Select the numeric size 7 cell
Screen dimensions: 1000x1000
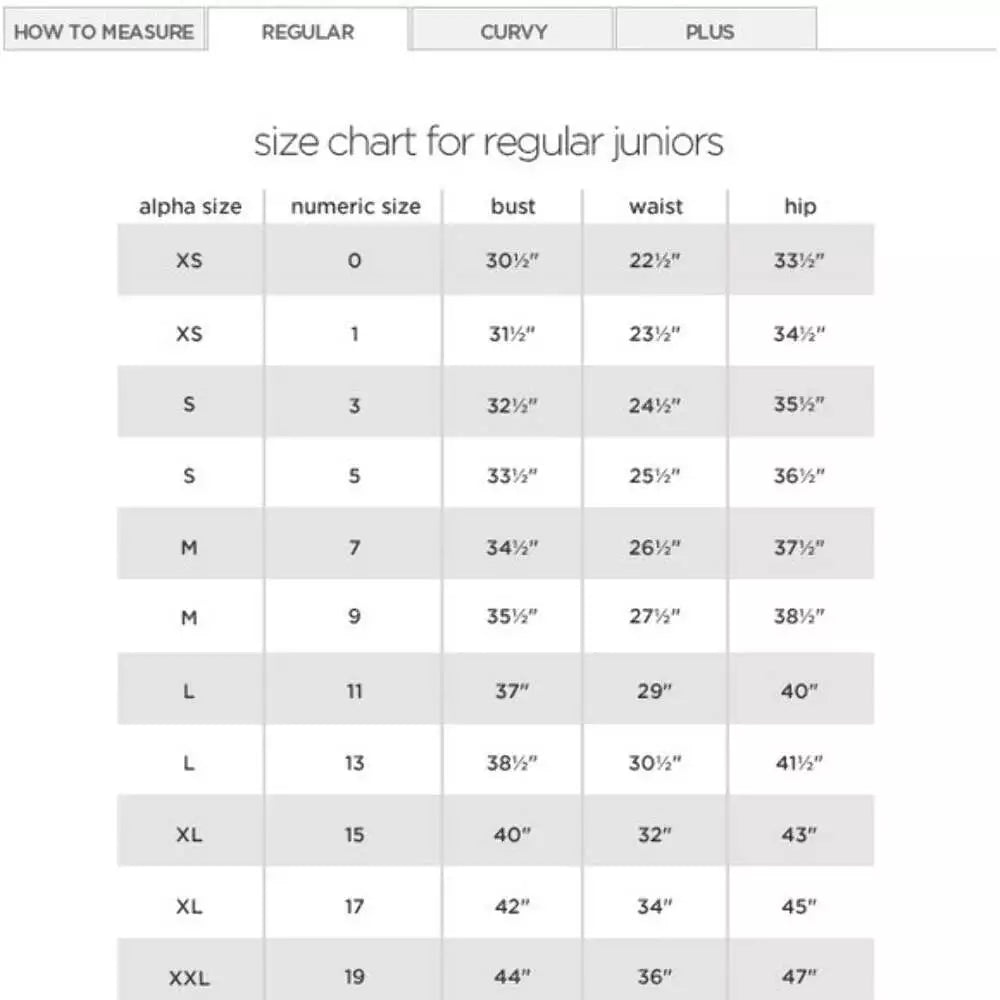pos(354,548)
